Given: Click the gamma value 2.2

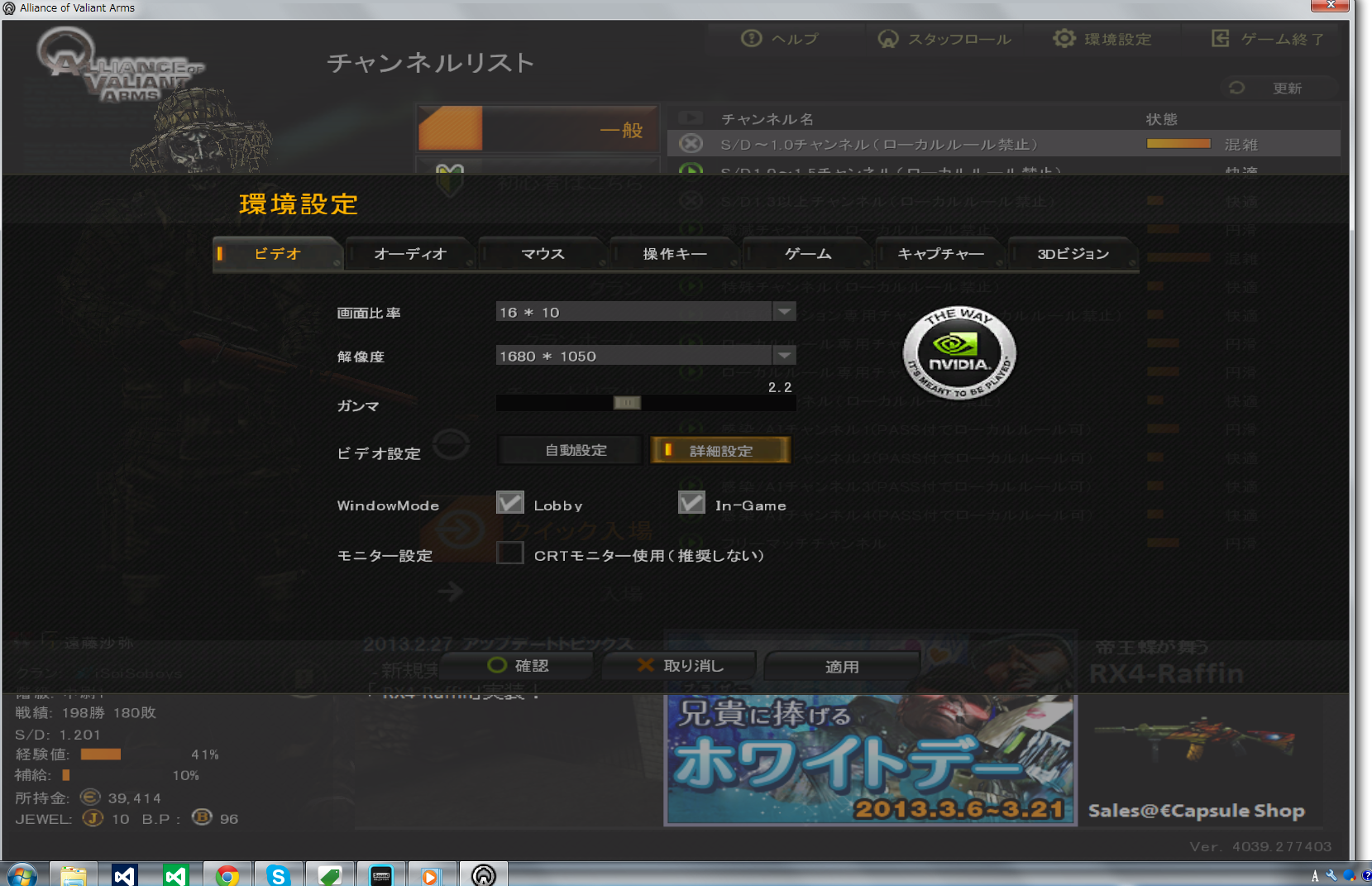Looking at the screenshot, I should coord(780,387).
